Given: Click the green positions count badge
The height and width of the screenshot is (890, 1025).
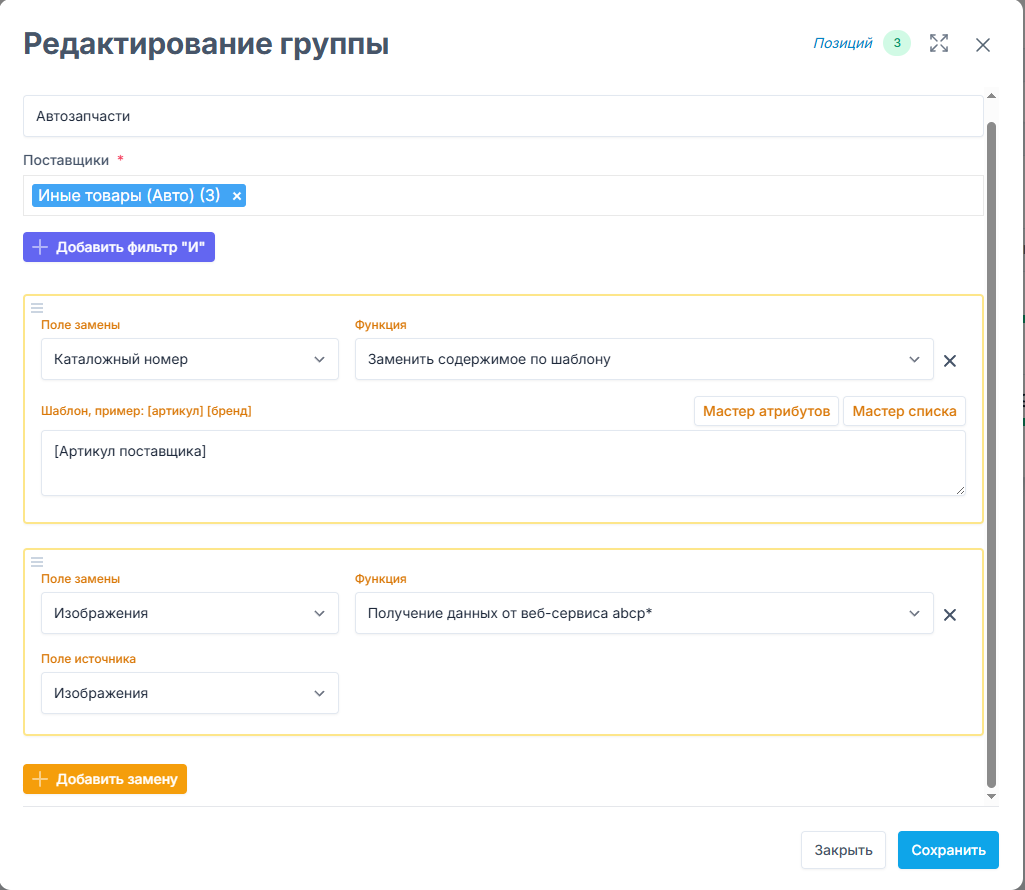Looking at the screenshot, I should point(897,43).
